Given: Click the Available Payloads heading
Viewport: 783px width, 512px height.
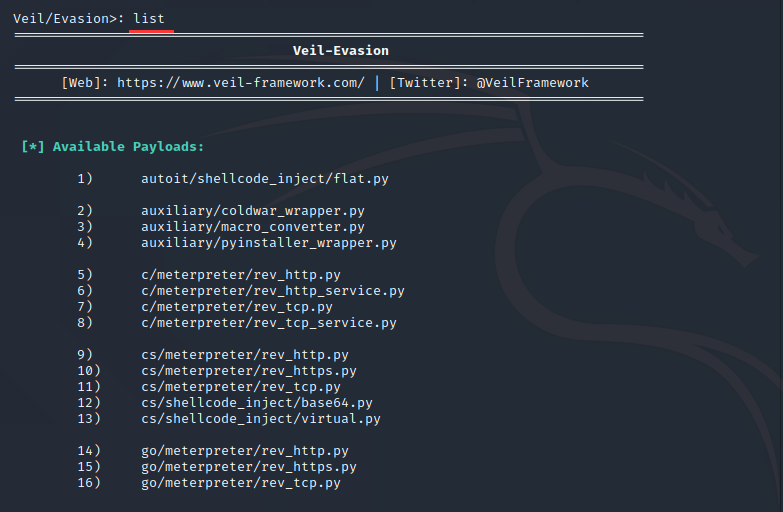Looking at the screenshot, I should (112, 147).
